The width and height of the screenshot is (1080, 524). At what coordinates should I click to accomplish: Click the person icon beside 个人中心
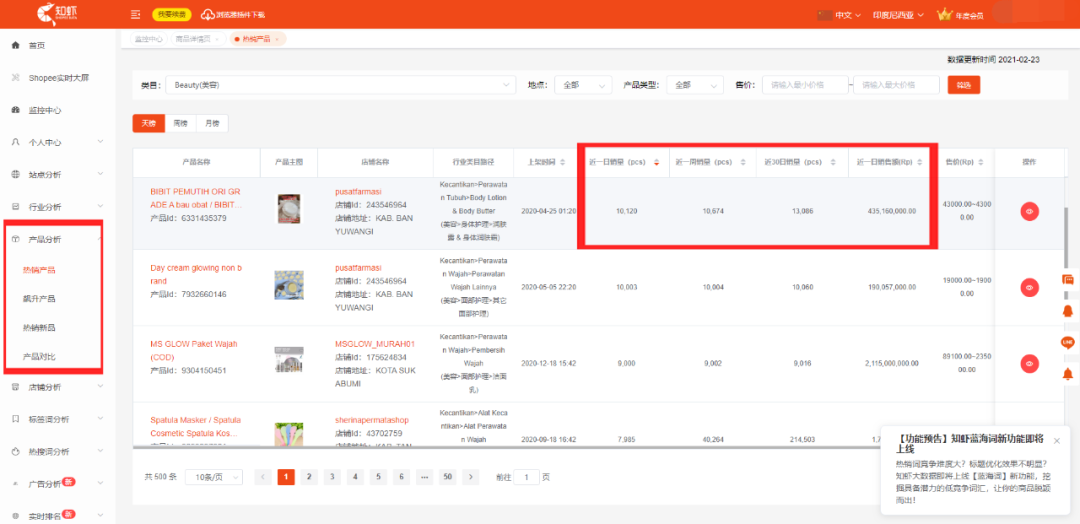(x=15, y=142)
